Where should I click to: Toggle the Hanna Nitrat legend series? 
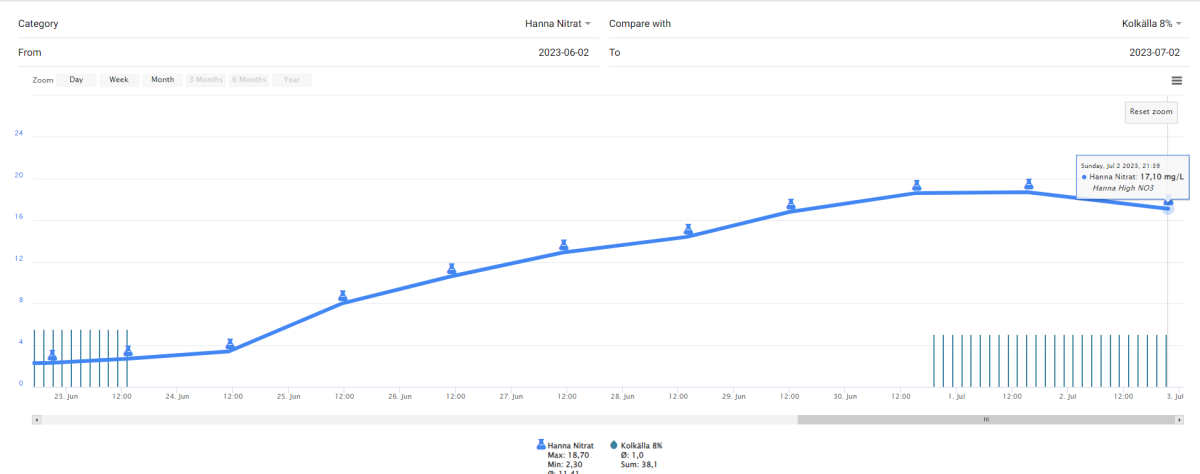pos(566,445)
